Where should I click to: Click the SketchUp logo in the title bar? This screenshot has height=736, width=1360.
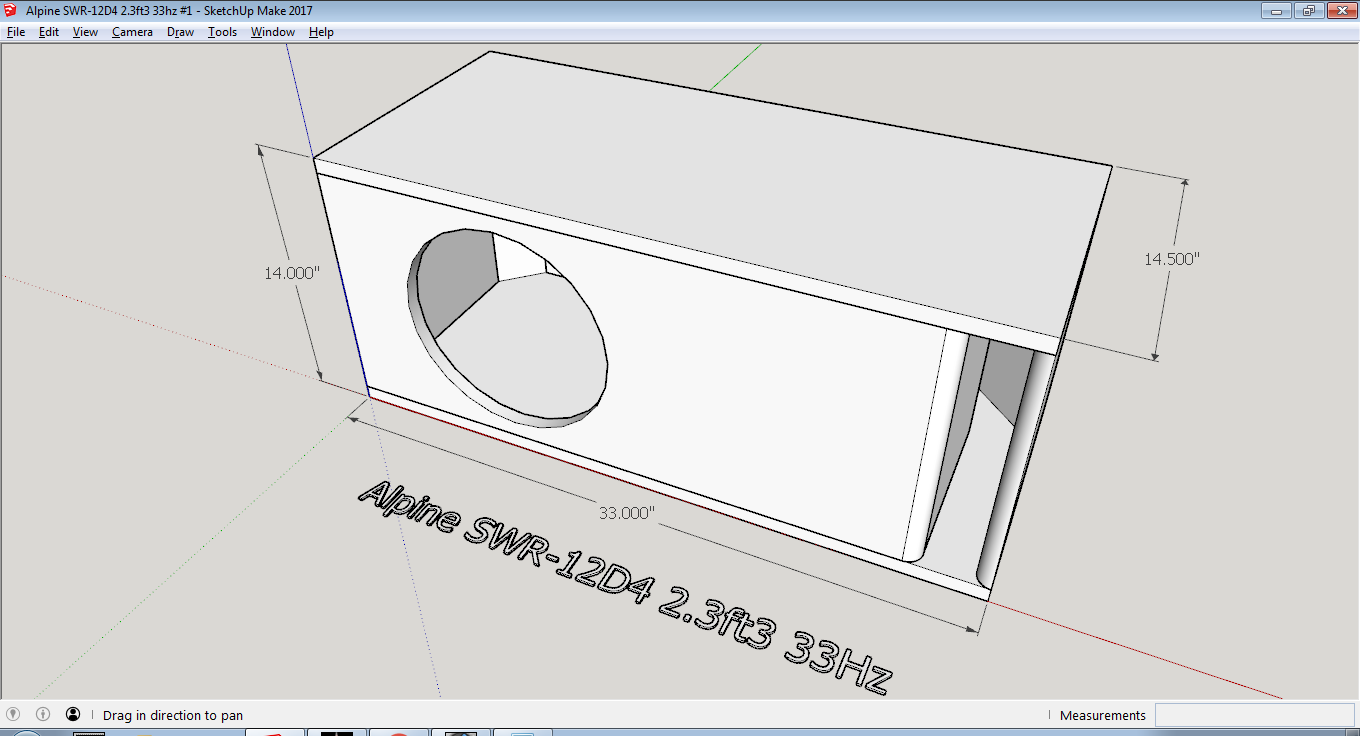[11, 10]
